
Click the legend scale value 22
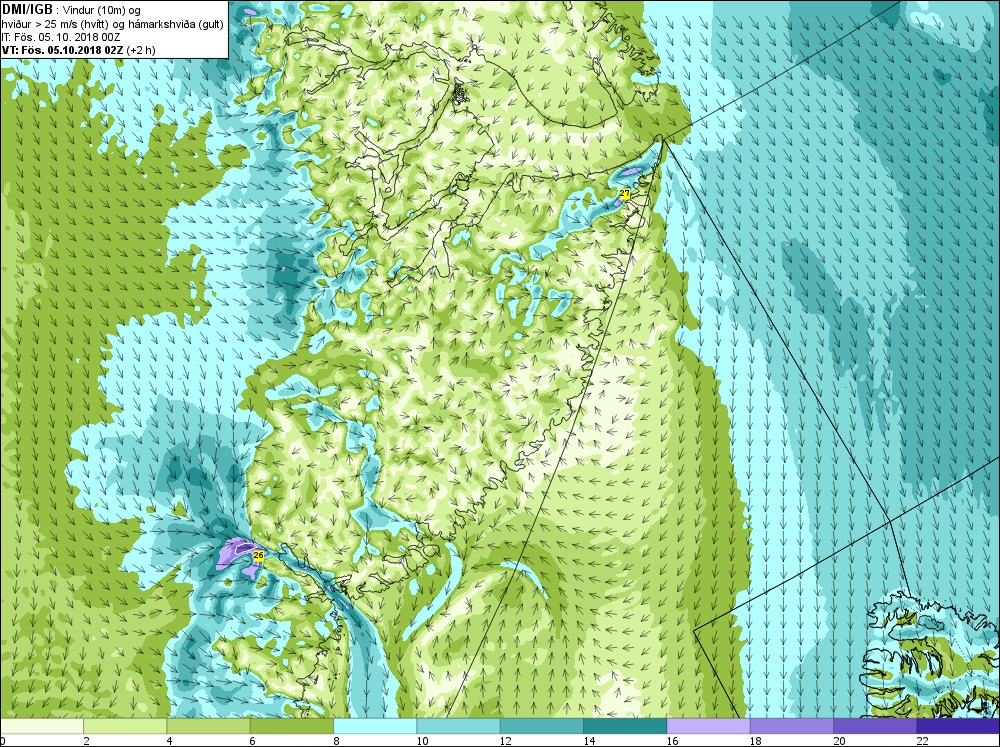tap(922, 741)
